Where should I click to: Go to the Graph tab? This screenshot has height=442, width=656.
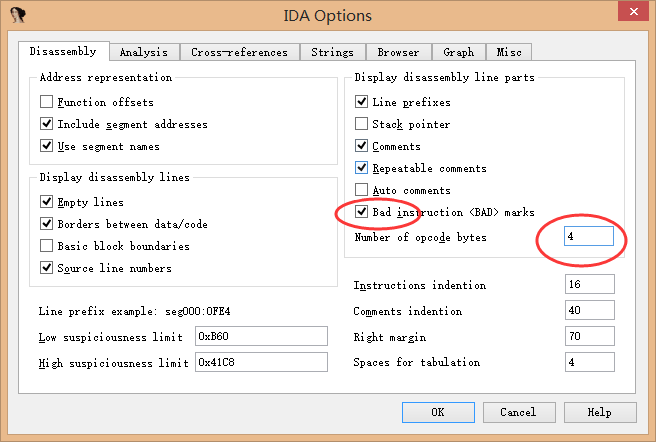pyautogui.click(x=459, y=52)
